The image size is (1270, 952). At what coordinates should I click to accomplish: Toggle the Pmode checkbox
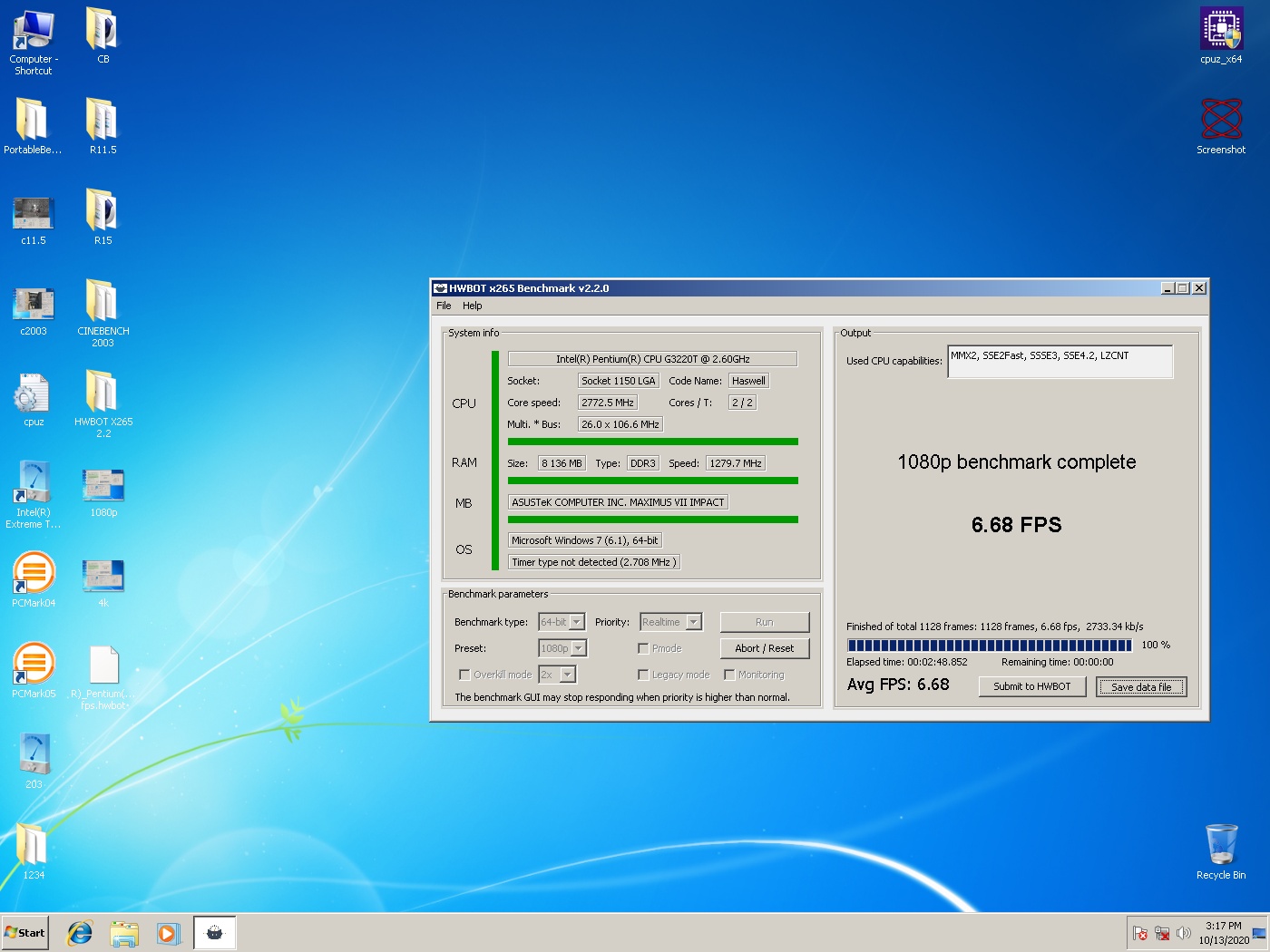[x=643, y=648]
